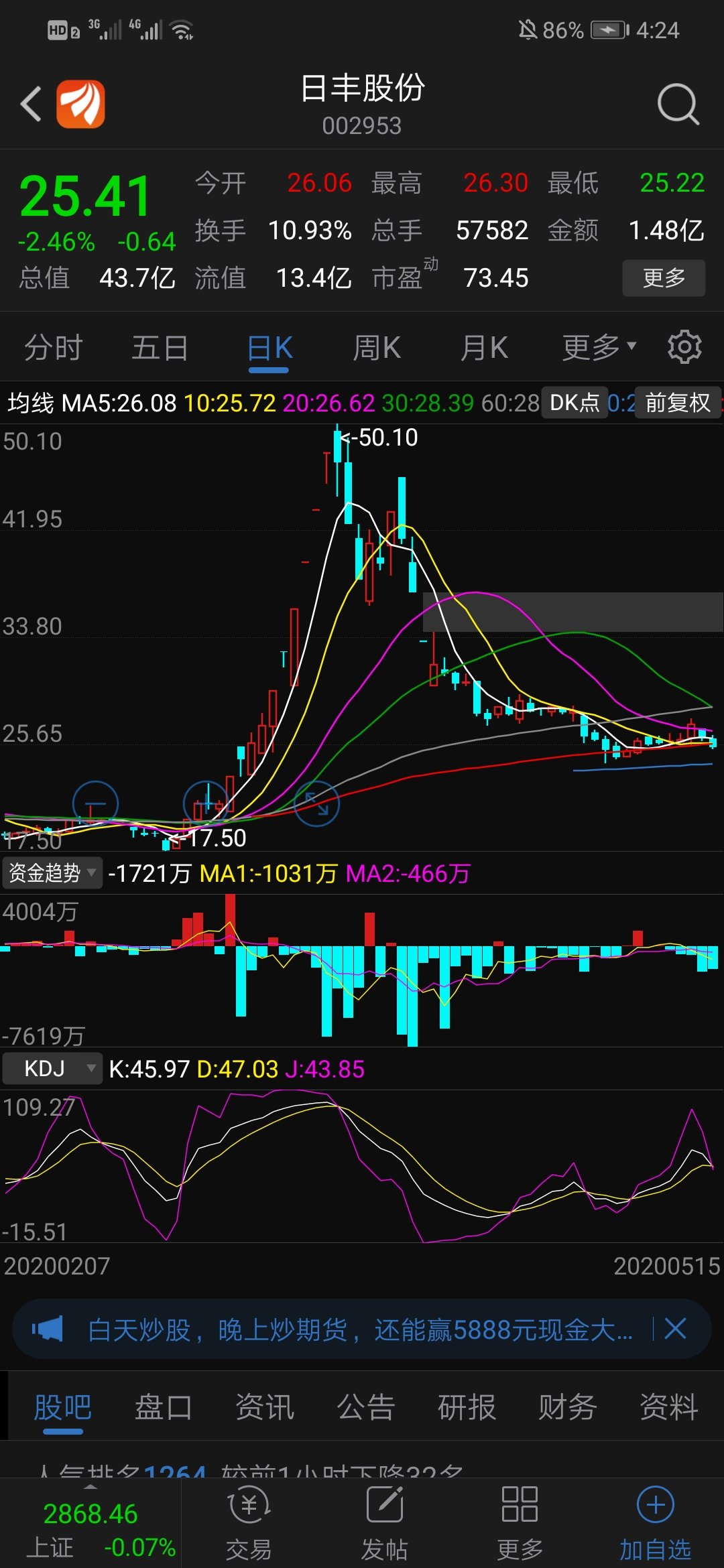This screenshot has height=1568, width=724.
Task: Open the 股吧 tab
Action: click(x=63, y=1407)
